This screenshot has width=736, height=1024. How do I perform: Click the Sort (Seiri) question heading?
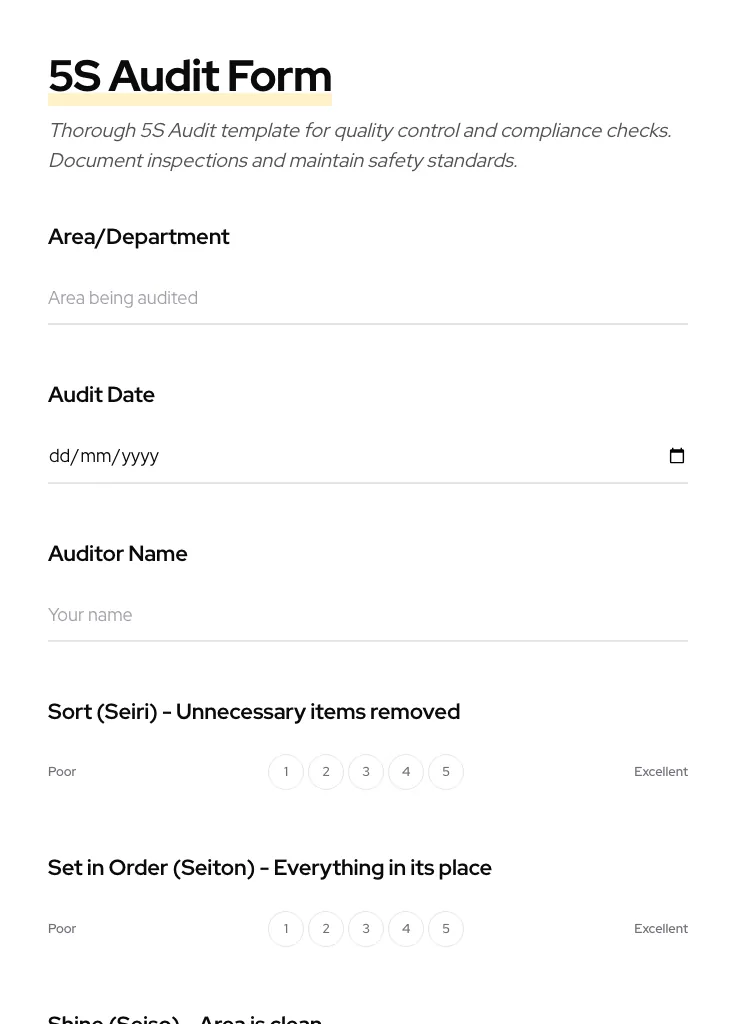coord(254,711)
